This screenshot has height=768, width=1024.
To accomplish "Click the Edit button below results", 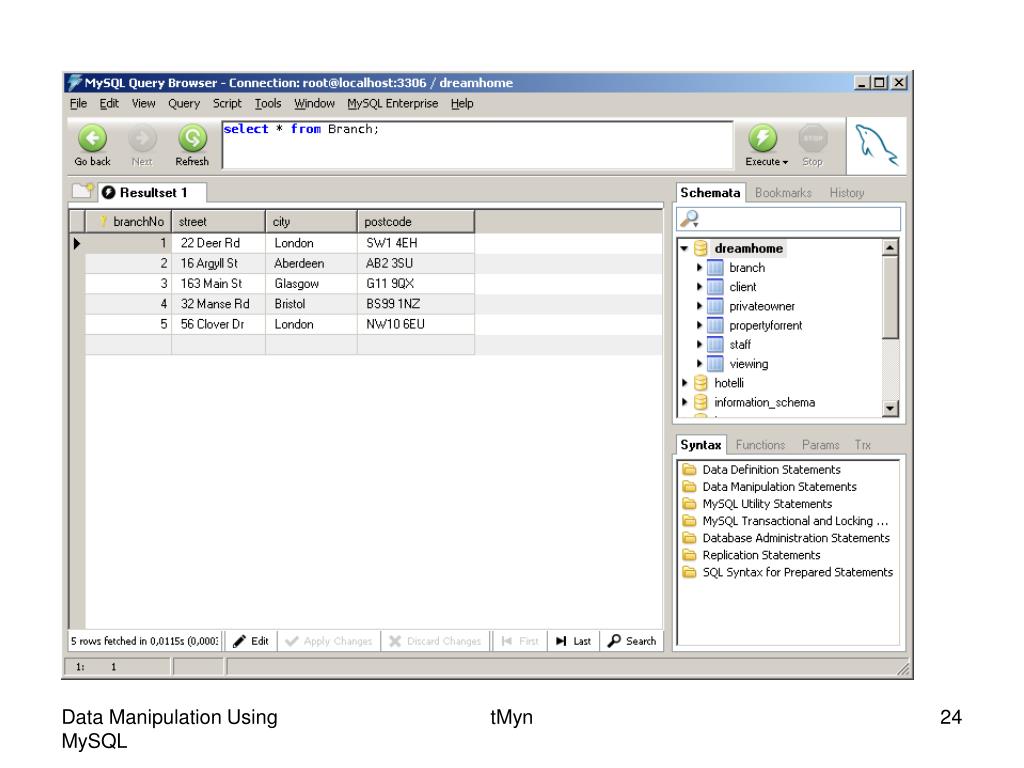I will tap(251, 641).
